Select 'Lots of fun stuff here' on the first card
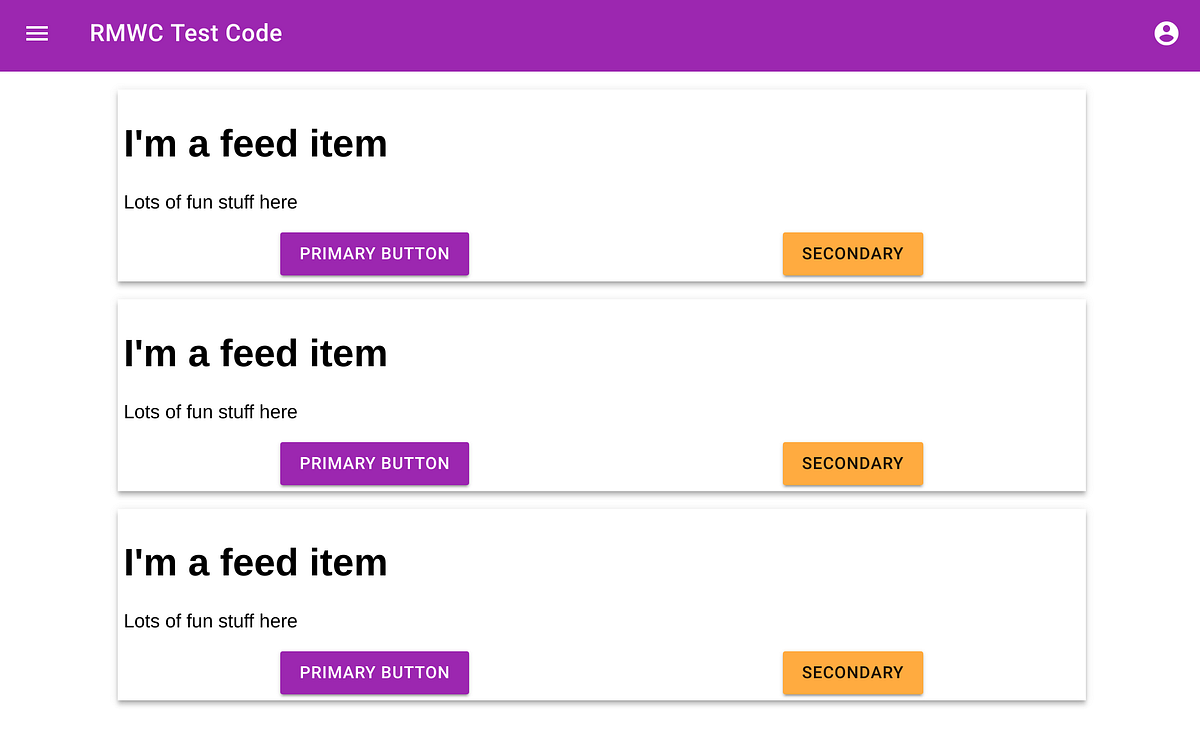Viewport: 1200px width, 754px height. 210,202
